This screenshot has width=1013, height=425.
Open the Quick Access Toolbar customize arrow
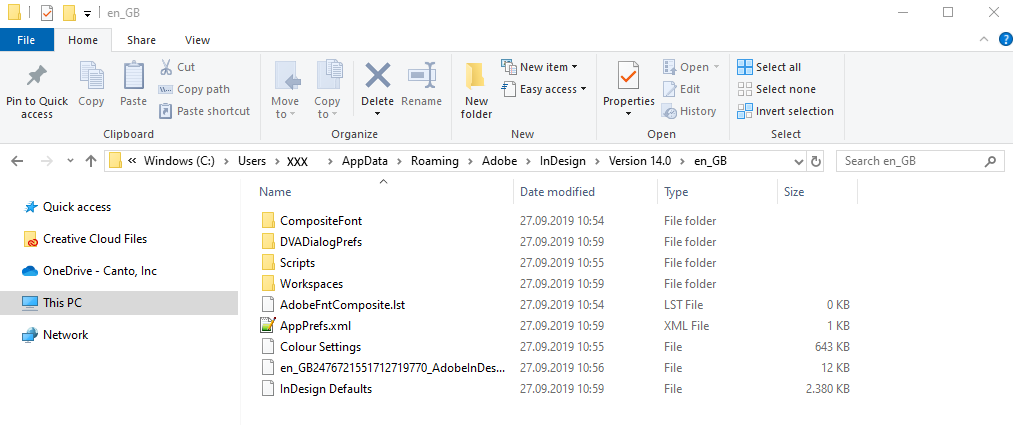pos(87,14)
